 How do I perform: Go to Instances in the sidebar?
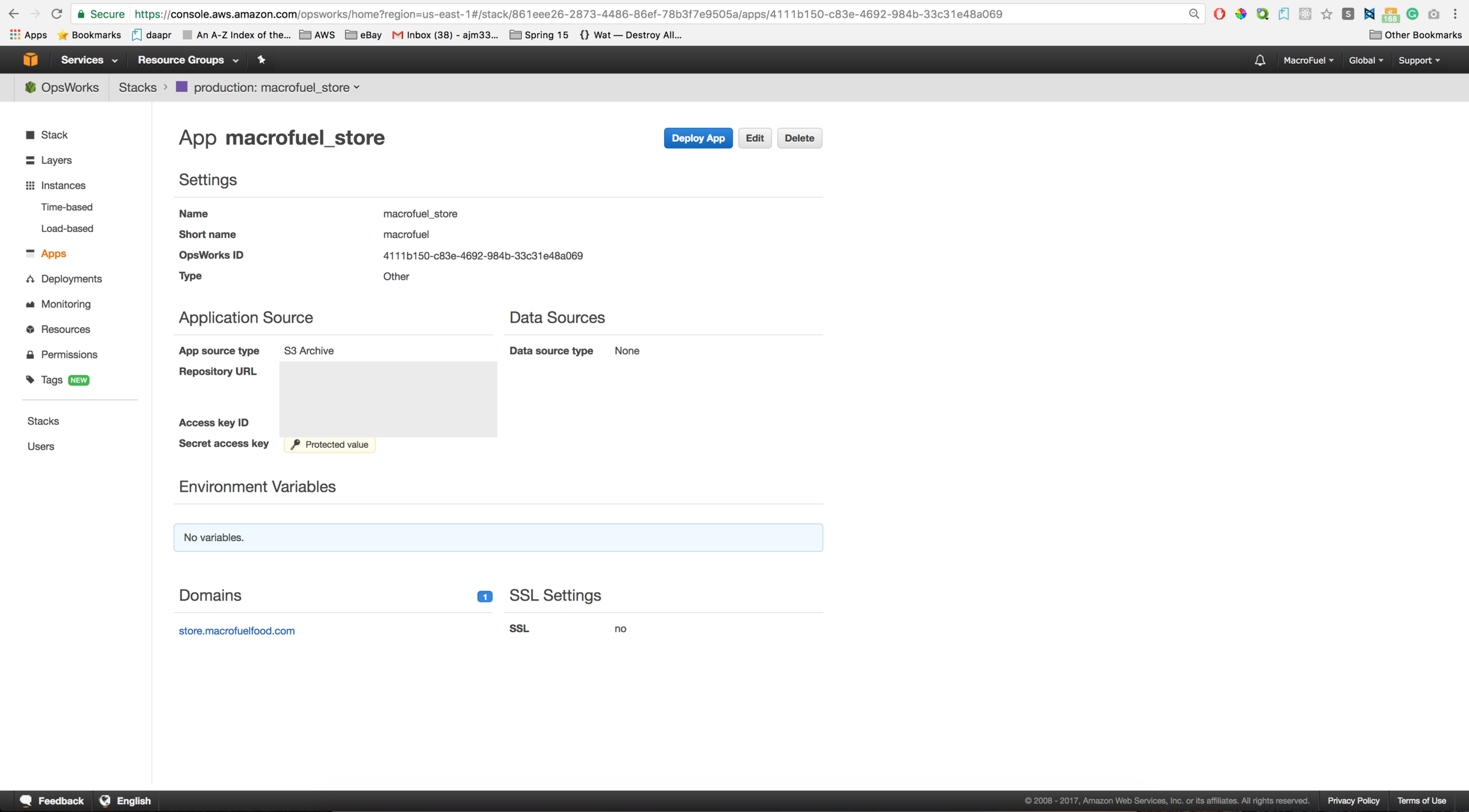(63, 186)
